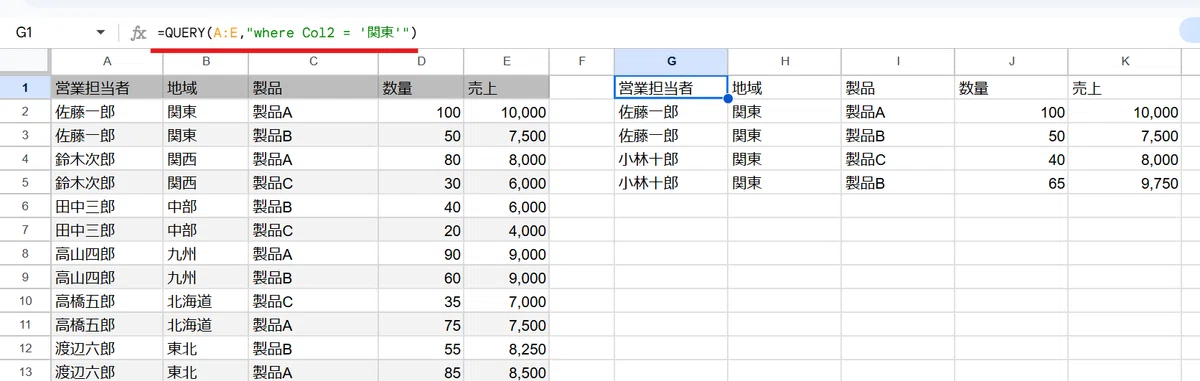Select column A header
Image resolution: width=1200 pixels, height=381 pixels.
click(107, 61)
